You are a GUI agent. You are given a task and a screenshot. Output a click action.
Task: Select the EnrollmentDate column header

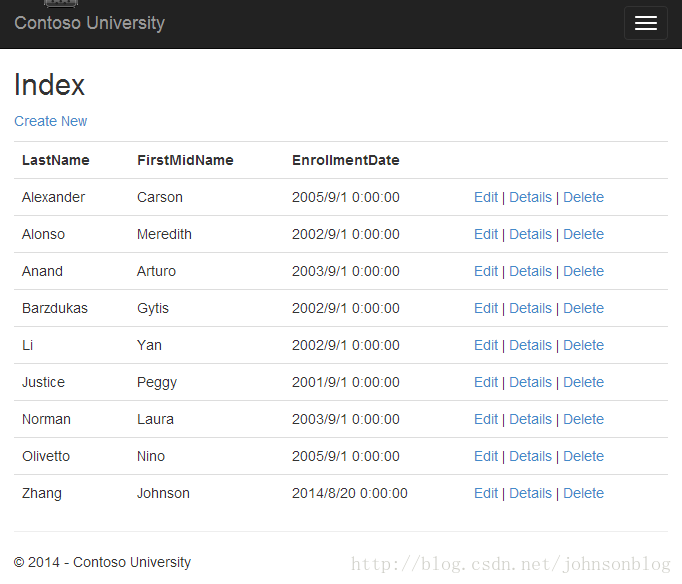pos(346,160)
